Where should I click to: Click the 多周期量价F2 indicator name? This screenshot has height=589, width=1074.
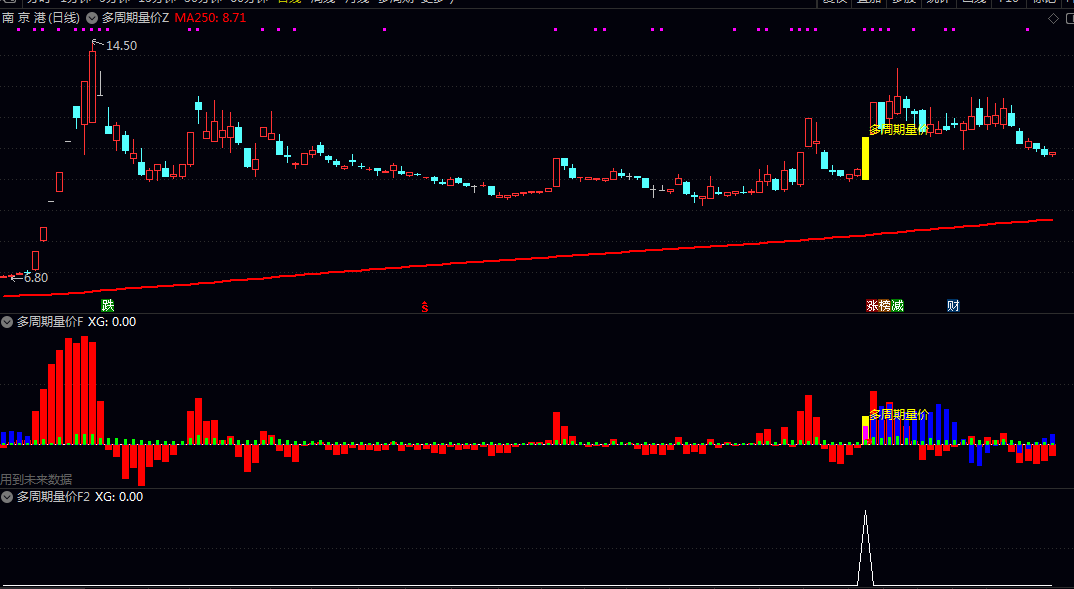[53, 497]
